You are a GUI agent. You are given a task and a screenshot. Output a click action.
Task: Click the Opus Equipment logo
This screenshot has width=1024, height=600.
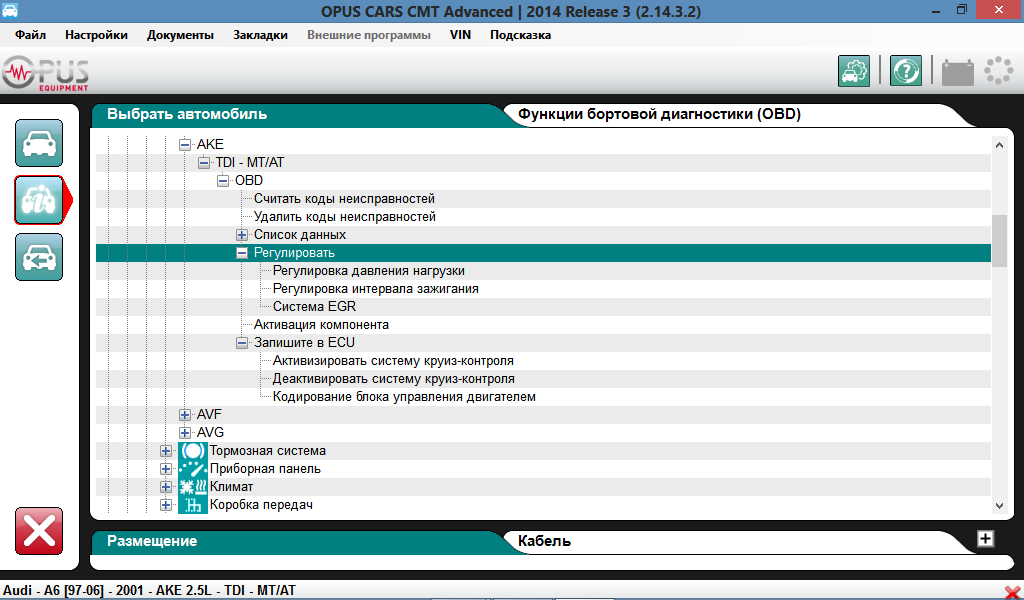pos(45,72)
